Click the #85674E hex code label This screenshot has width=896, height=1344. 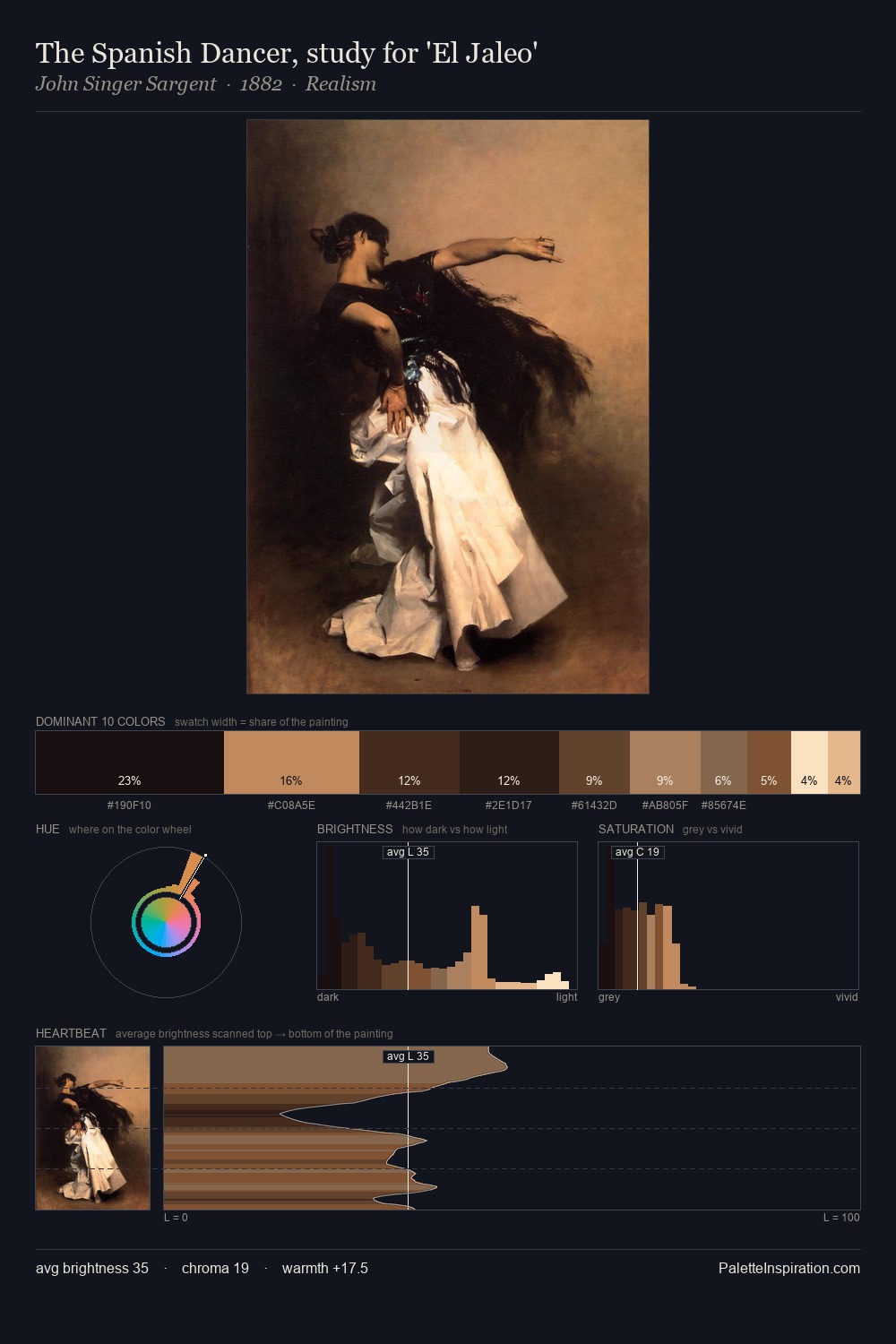coord(723,805)
